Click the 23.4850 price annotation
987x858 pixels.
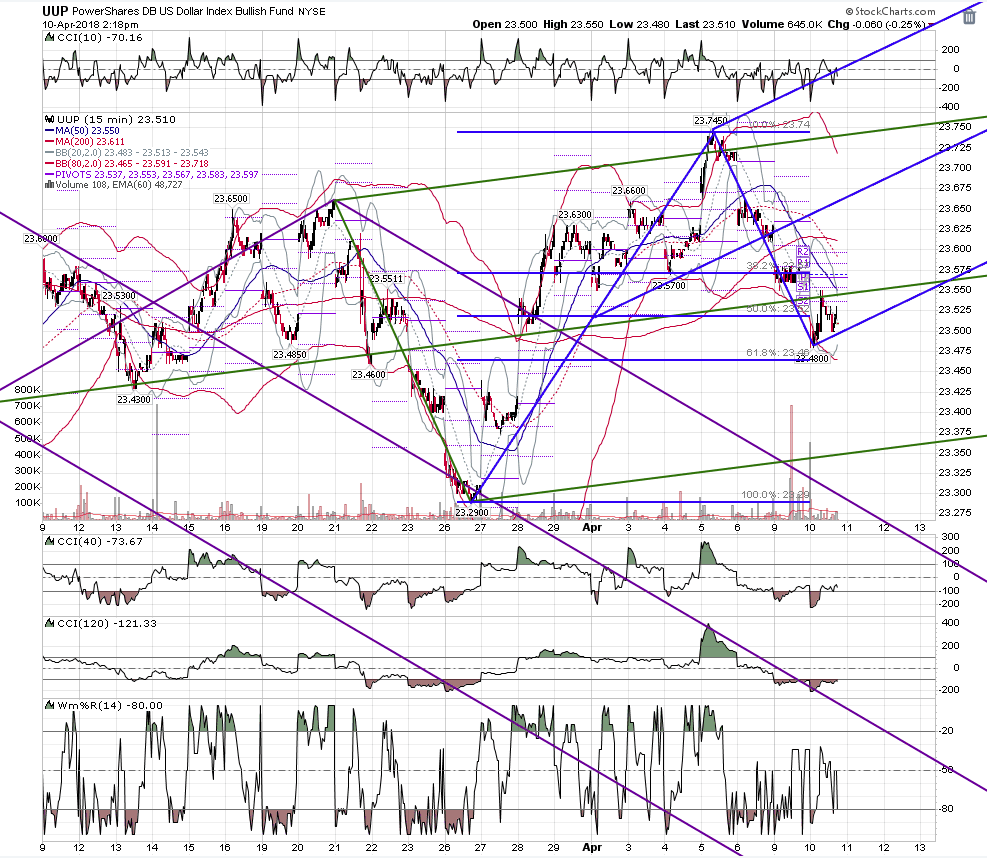(290, 355)
